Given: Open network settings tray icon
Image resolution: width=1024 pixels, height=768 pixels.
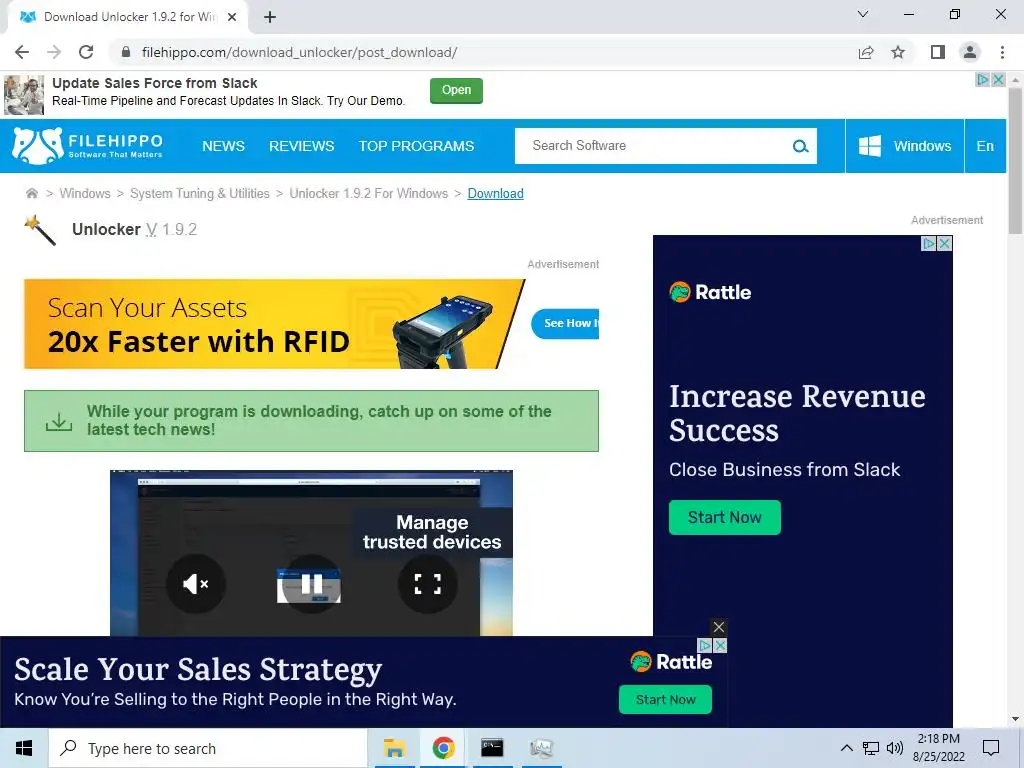Looking at the screenshot, I should pos(871,748).
